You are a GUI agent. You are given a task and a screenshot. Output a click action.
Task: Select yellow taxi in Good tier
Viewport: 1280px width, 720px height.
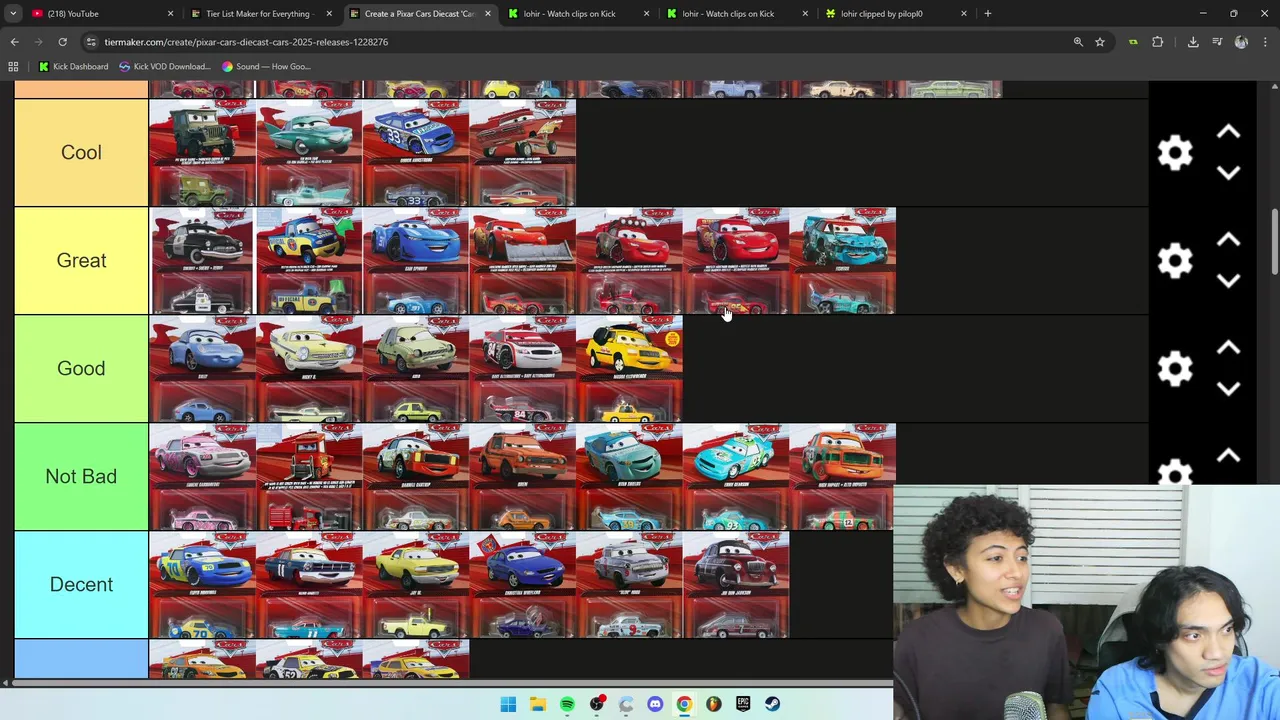click(x=629, y=369)
